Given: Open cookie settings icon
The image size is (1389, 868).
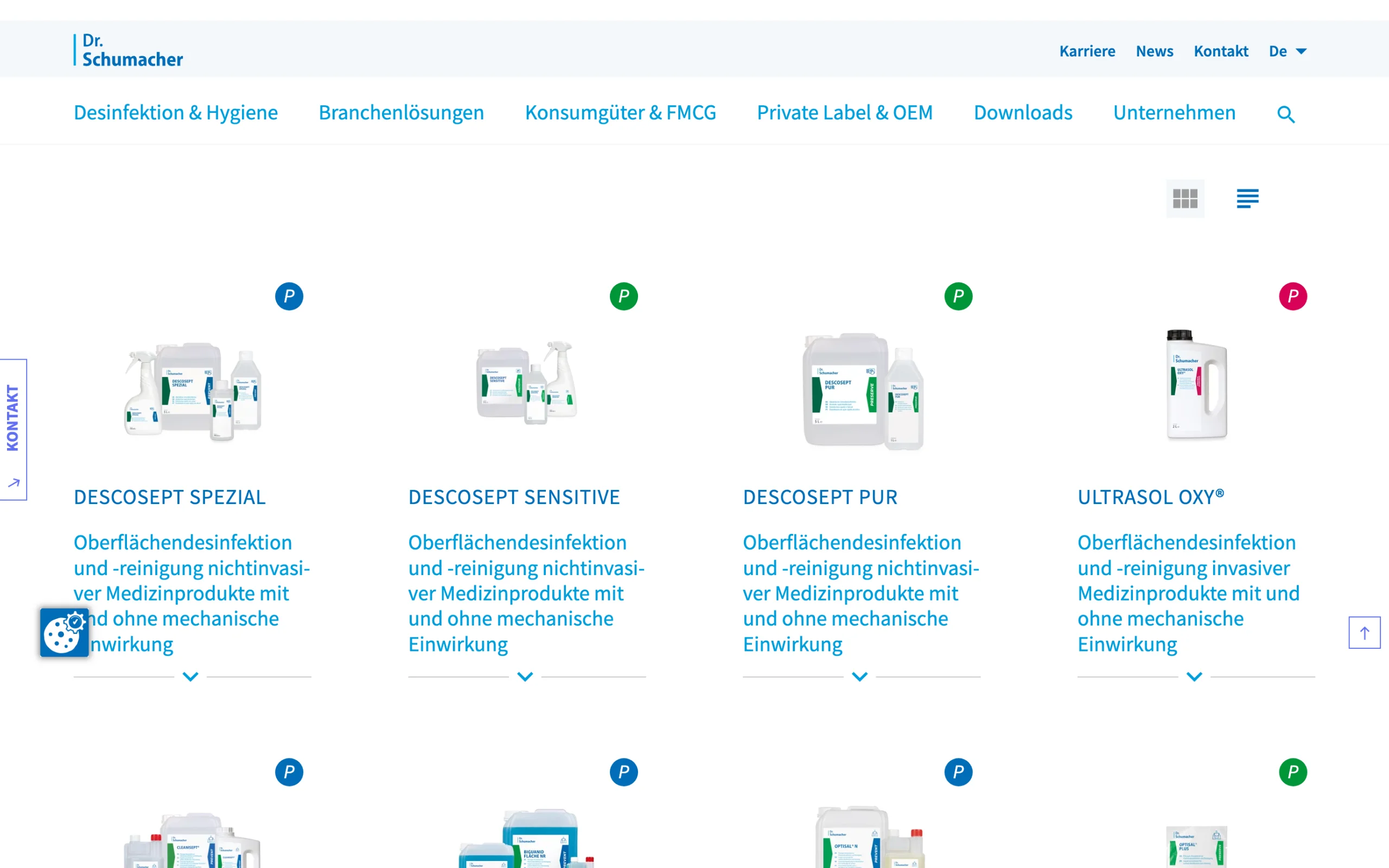Looking at the screenshot, I should 64,632.
